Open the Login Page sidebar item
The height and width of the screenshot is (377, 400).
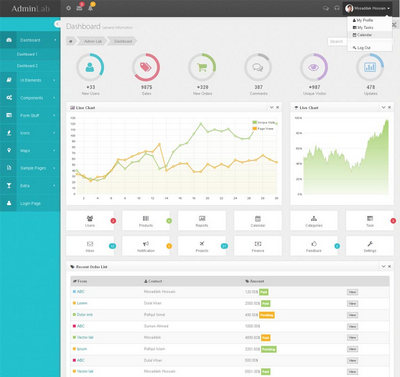[30, 203]
